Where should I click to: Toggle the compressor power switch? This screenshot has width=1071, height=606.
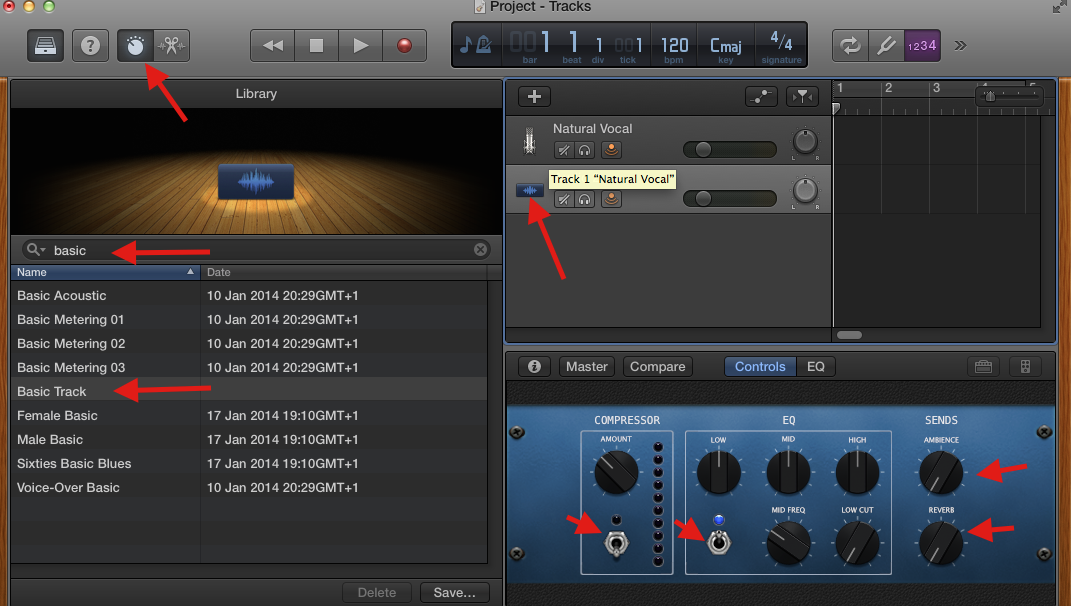pos(617,542)
